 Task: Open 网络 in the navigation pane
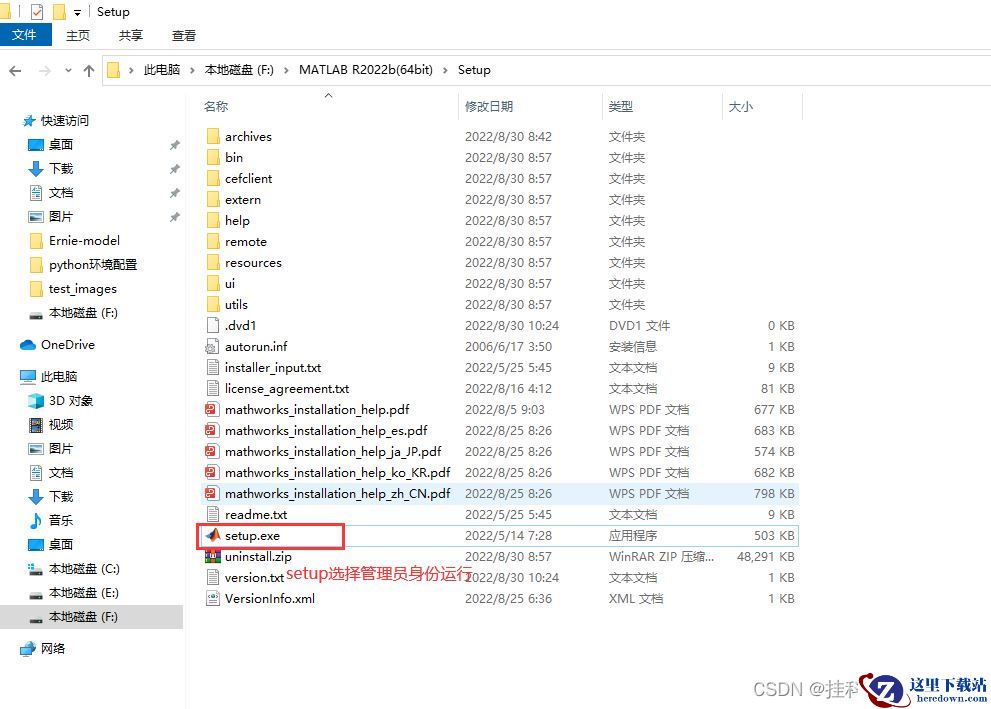pyautogui.click(x=52, y=648)
